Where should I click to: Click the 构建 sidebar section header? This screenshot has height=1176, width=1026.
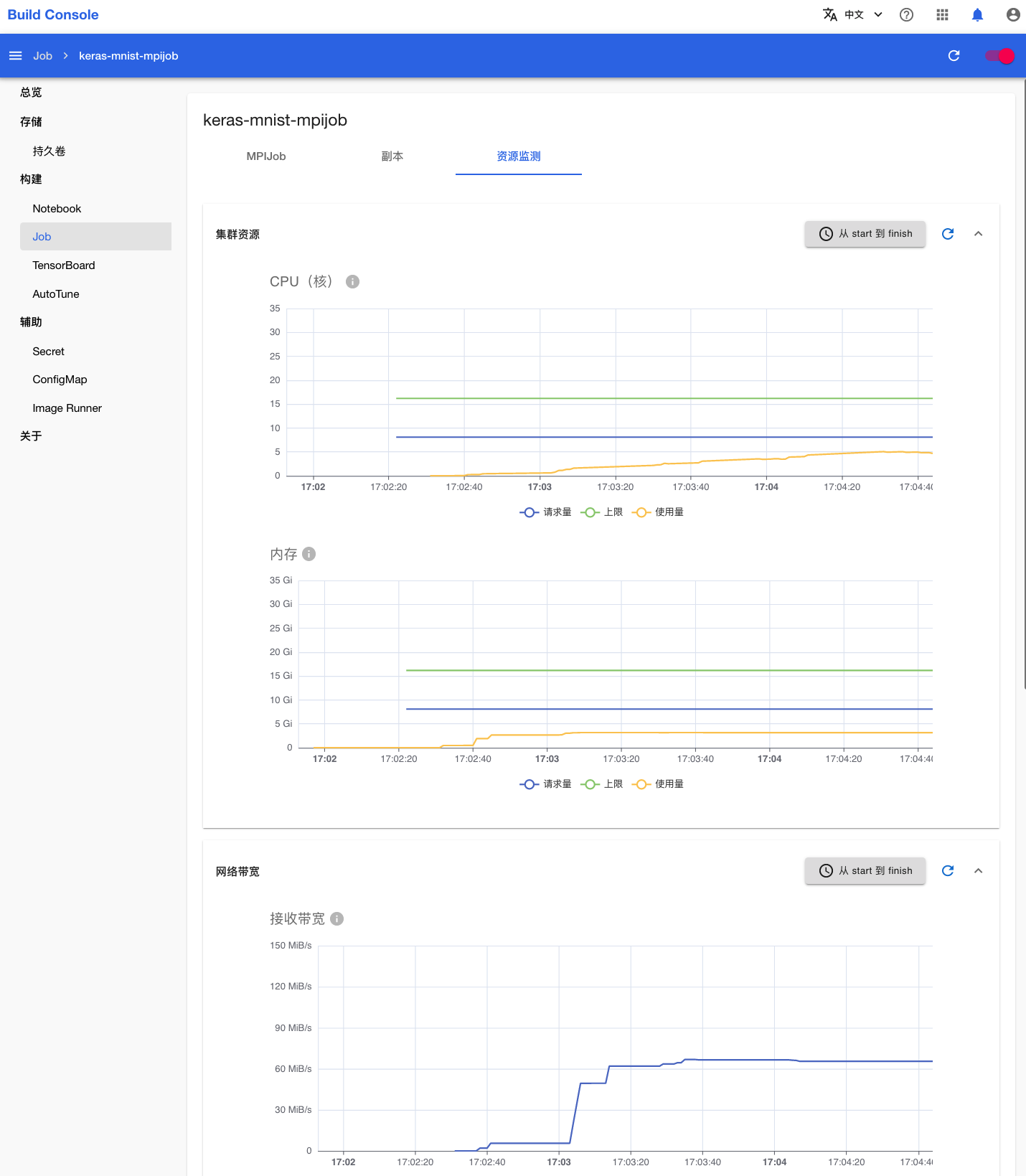tap(31, 179)
